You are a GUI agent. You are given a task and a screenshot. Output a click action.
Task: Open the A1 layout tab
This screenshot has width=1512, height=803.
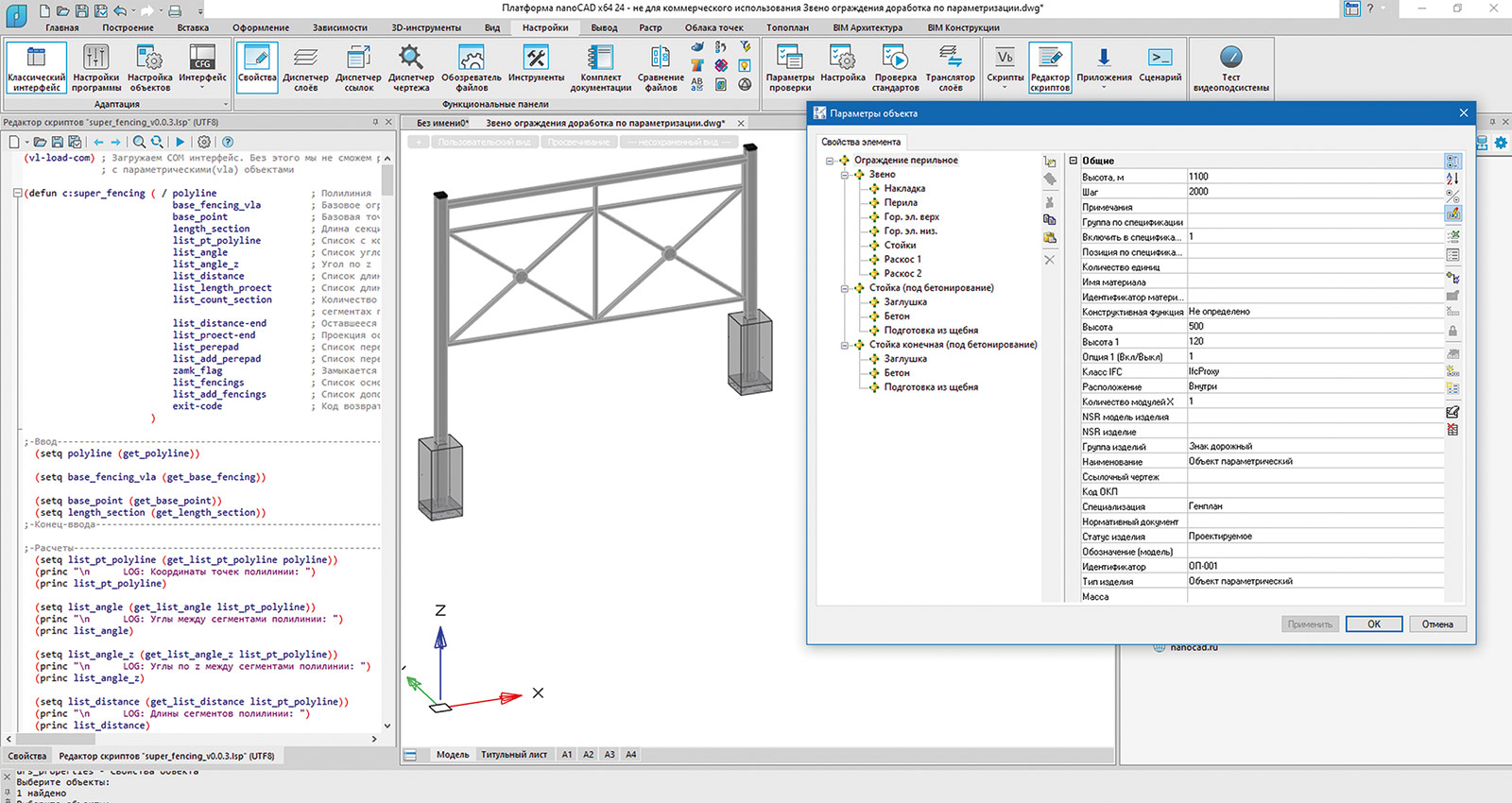click(567, 755)
